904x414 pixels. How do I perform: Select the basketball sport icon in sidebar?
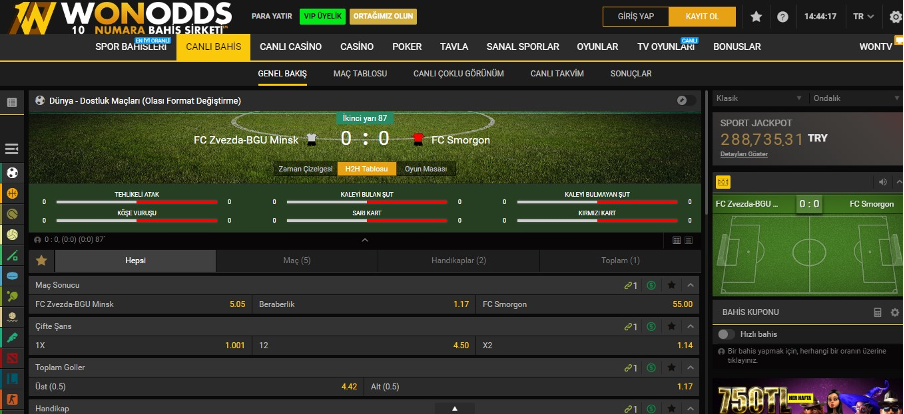point(12,193)
